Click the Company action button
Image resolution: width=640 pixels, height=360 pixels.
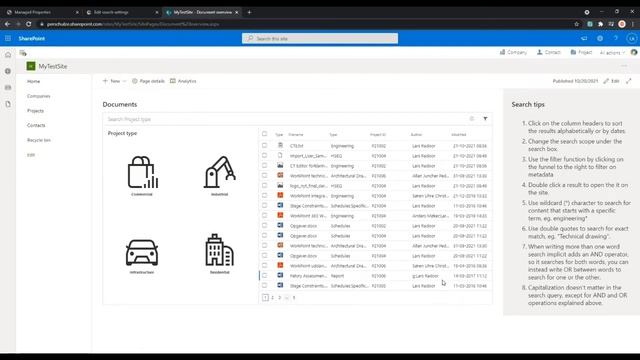click(513, 52)
